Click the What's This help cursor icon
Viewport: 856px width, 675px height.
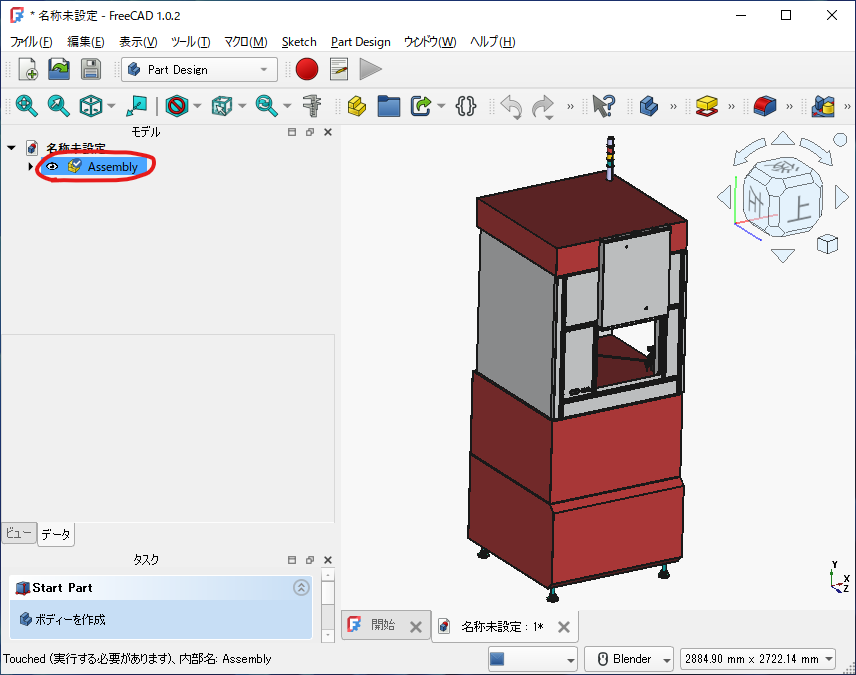point(603,106)
